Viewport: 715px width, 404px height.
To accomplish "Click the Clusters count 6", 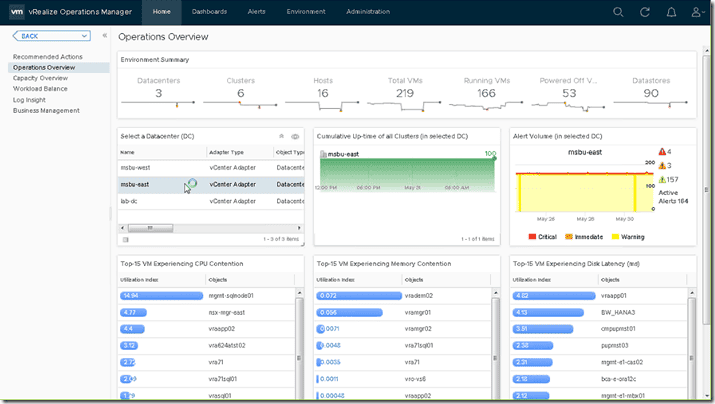I will click(x=241, y=93).
